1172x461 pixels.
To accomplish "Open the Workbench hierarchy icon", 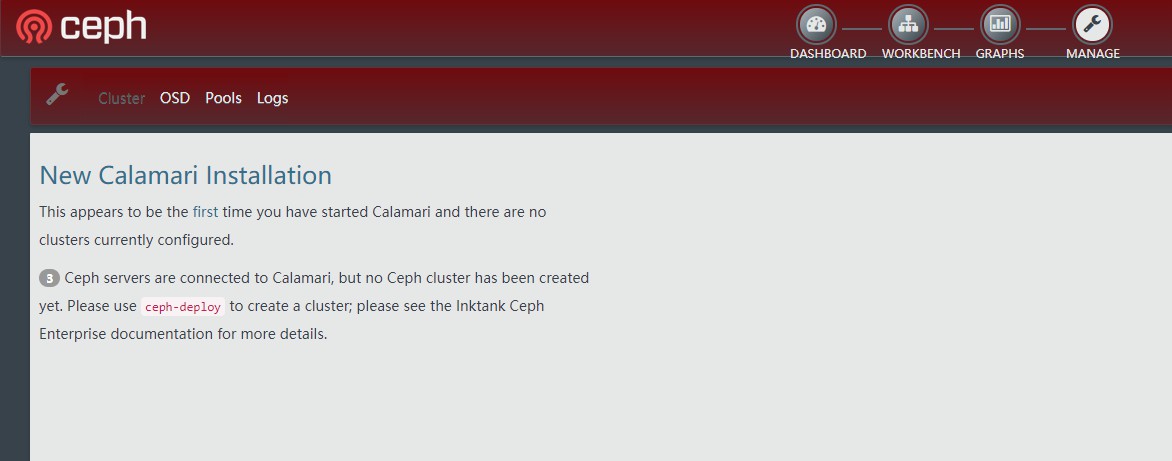I will click(x=908, y=24).
